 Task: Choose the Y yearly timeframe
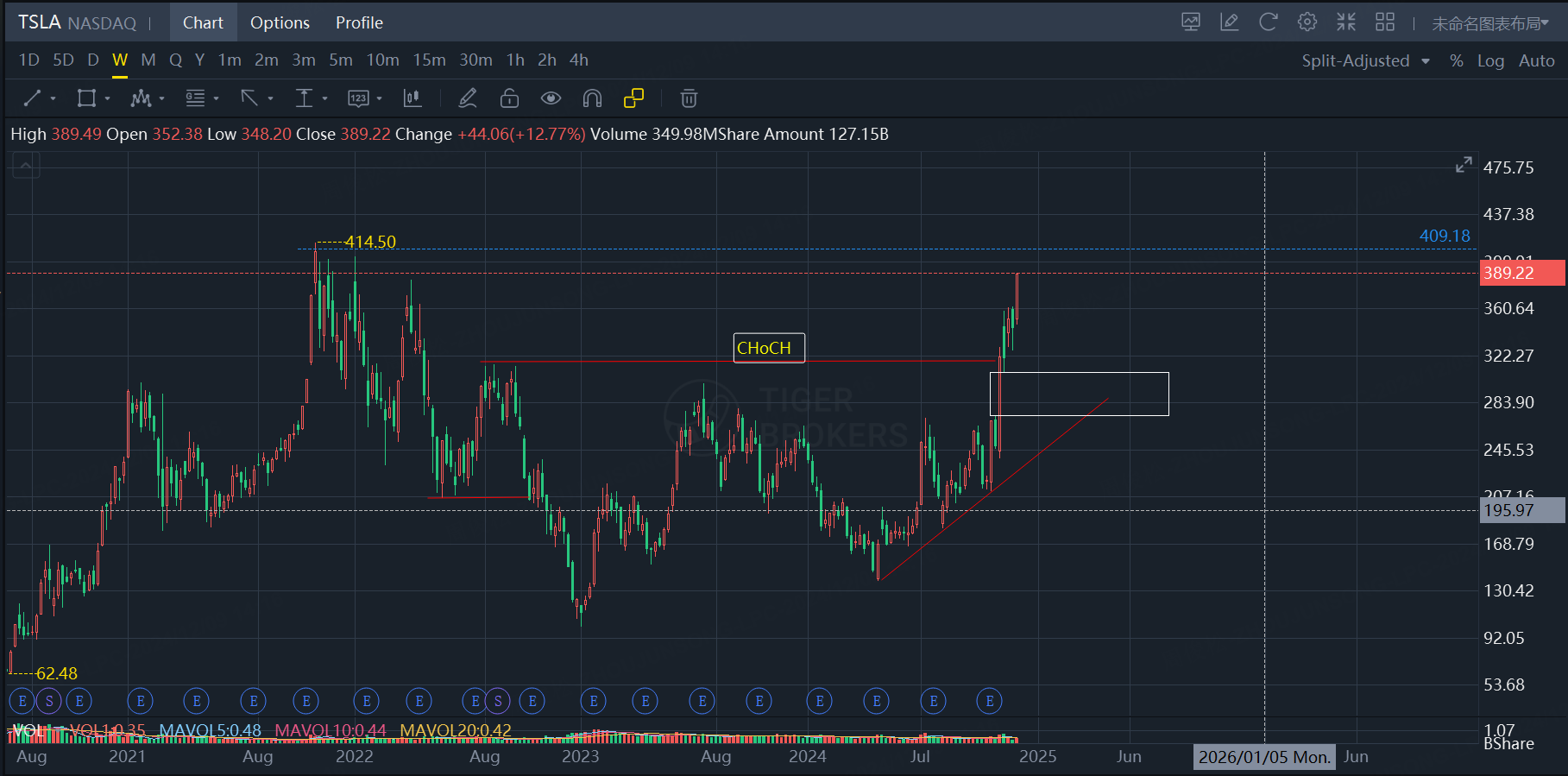point(199,60)
